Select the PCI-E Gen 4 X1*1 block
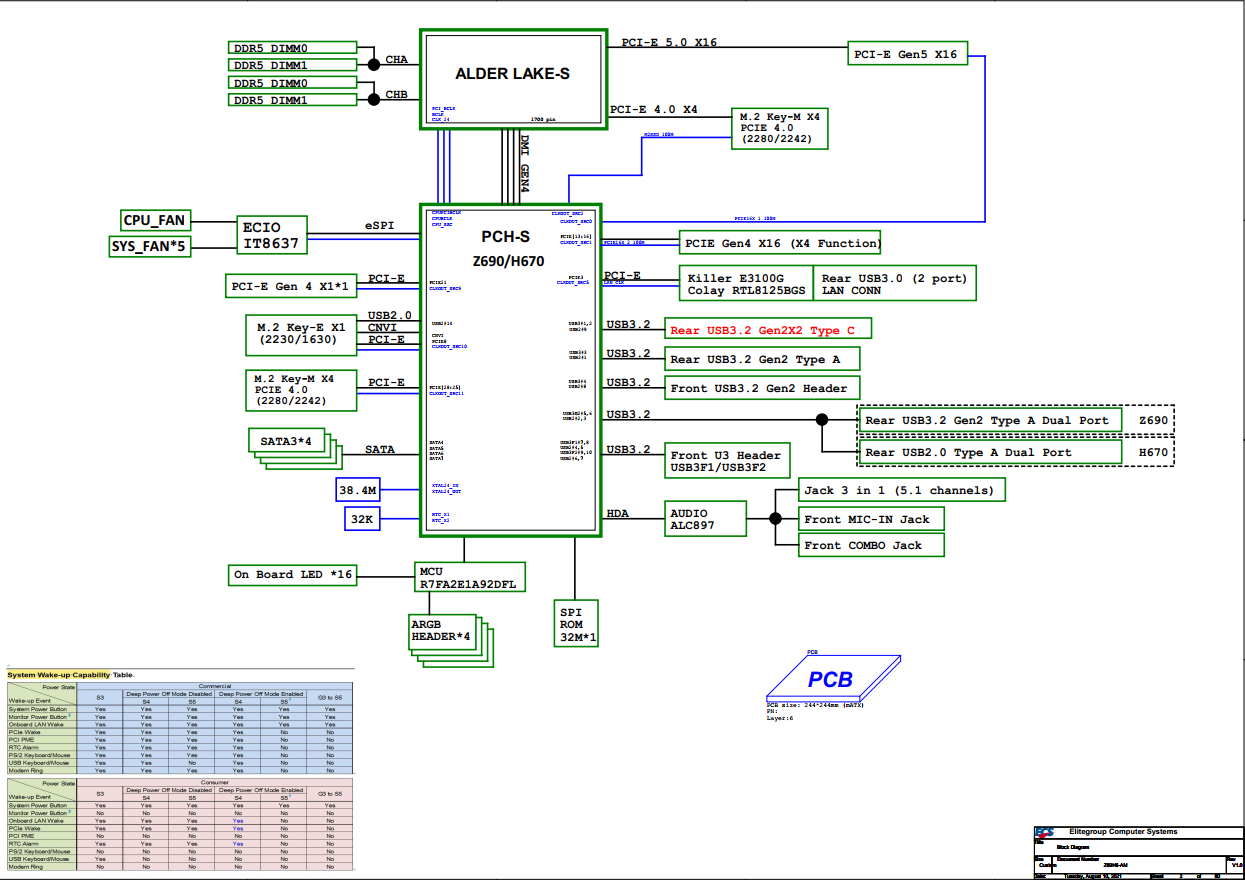 tap(290, 287)
